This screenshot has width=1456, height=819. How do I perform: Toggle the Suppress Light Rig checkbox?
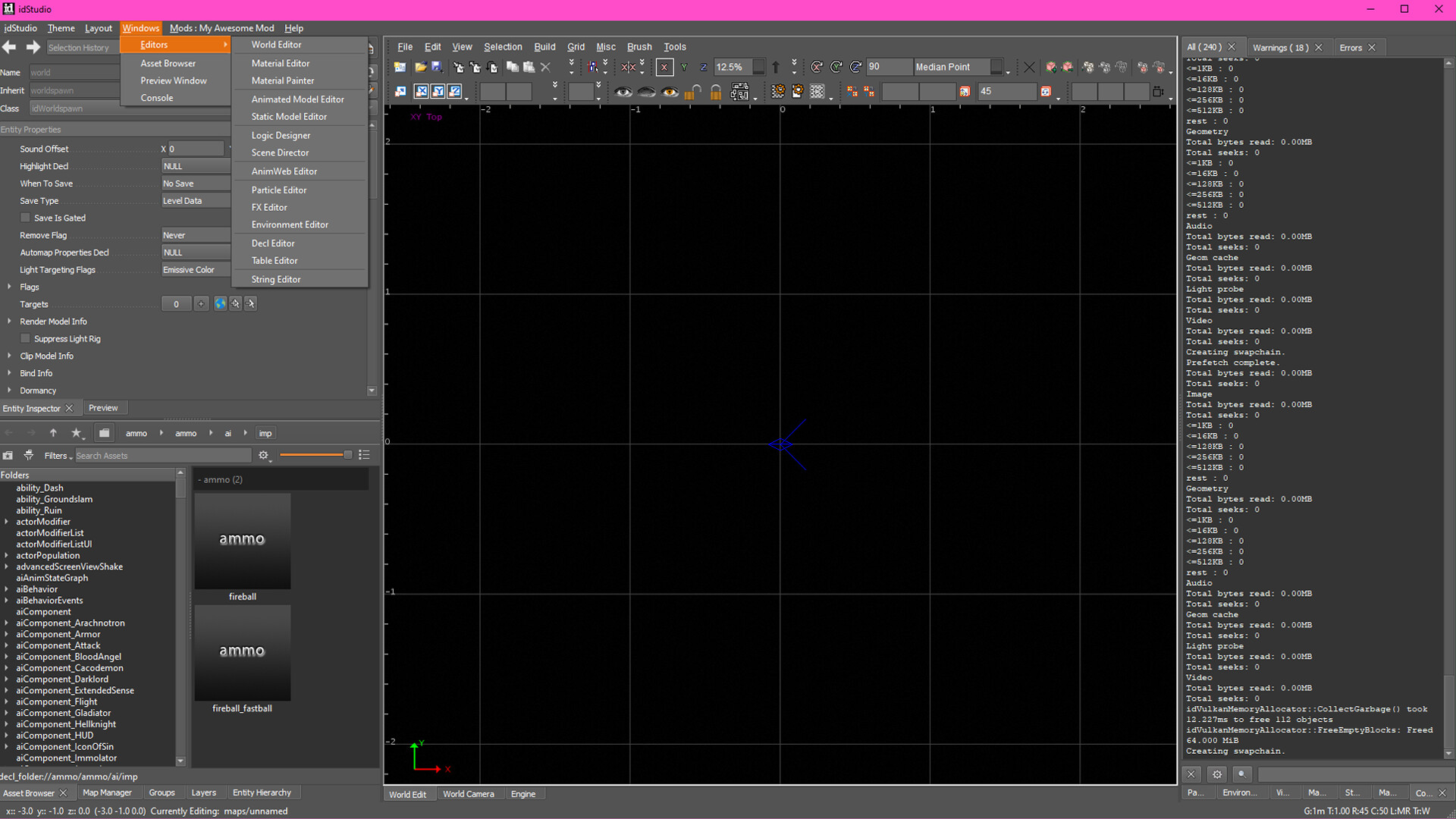(26, 338)
